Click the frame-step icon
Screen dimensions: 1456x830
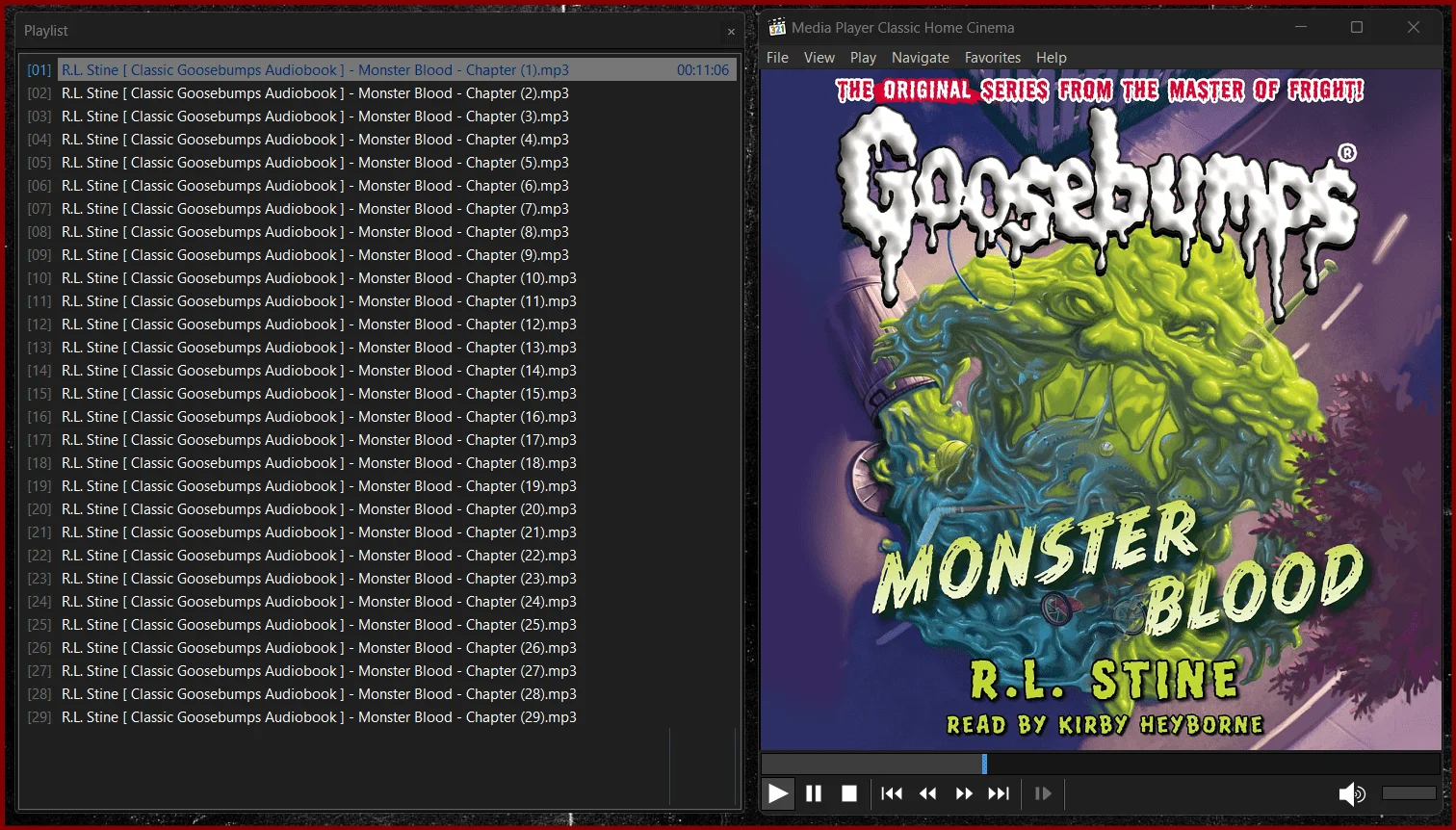tap(1043, 793)
